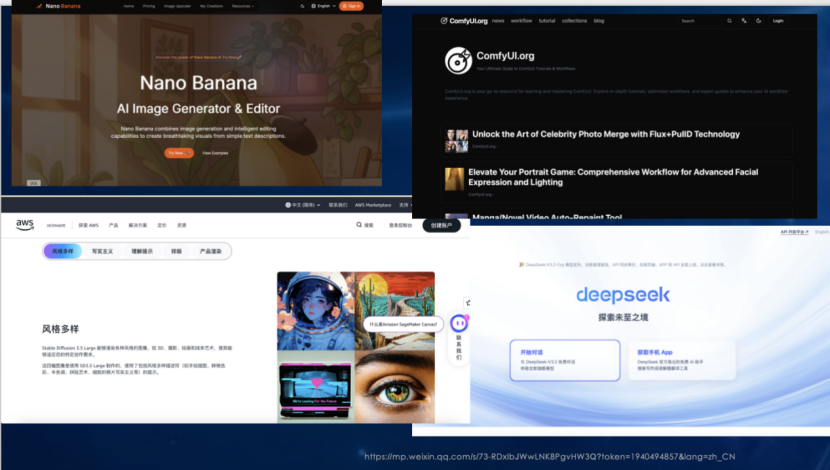The height and width of the screenshot is (470, 830).
Task: Expand the Resources menu in Nano Banana
Action: point(241,6)
